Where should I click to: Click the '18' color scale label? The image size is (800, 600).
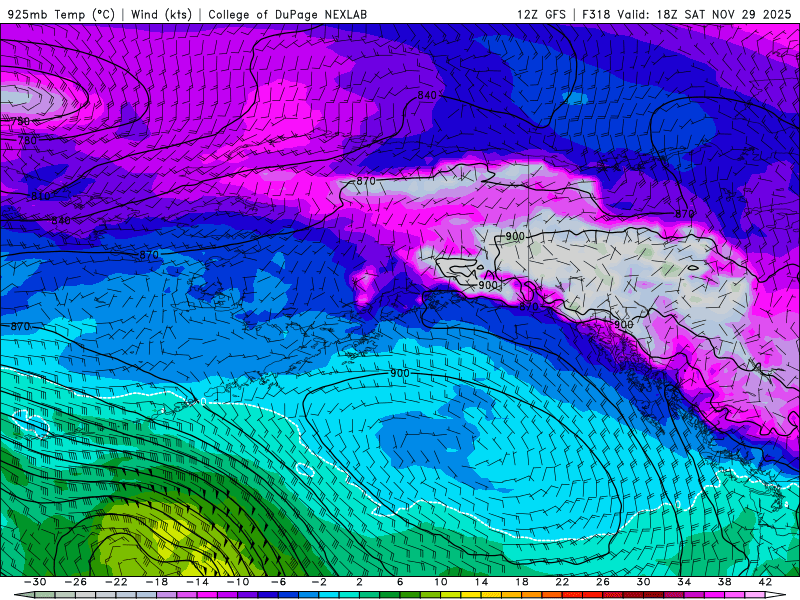coord(522,582)
